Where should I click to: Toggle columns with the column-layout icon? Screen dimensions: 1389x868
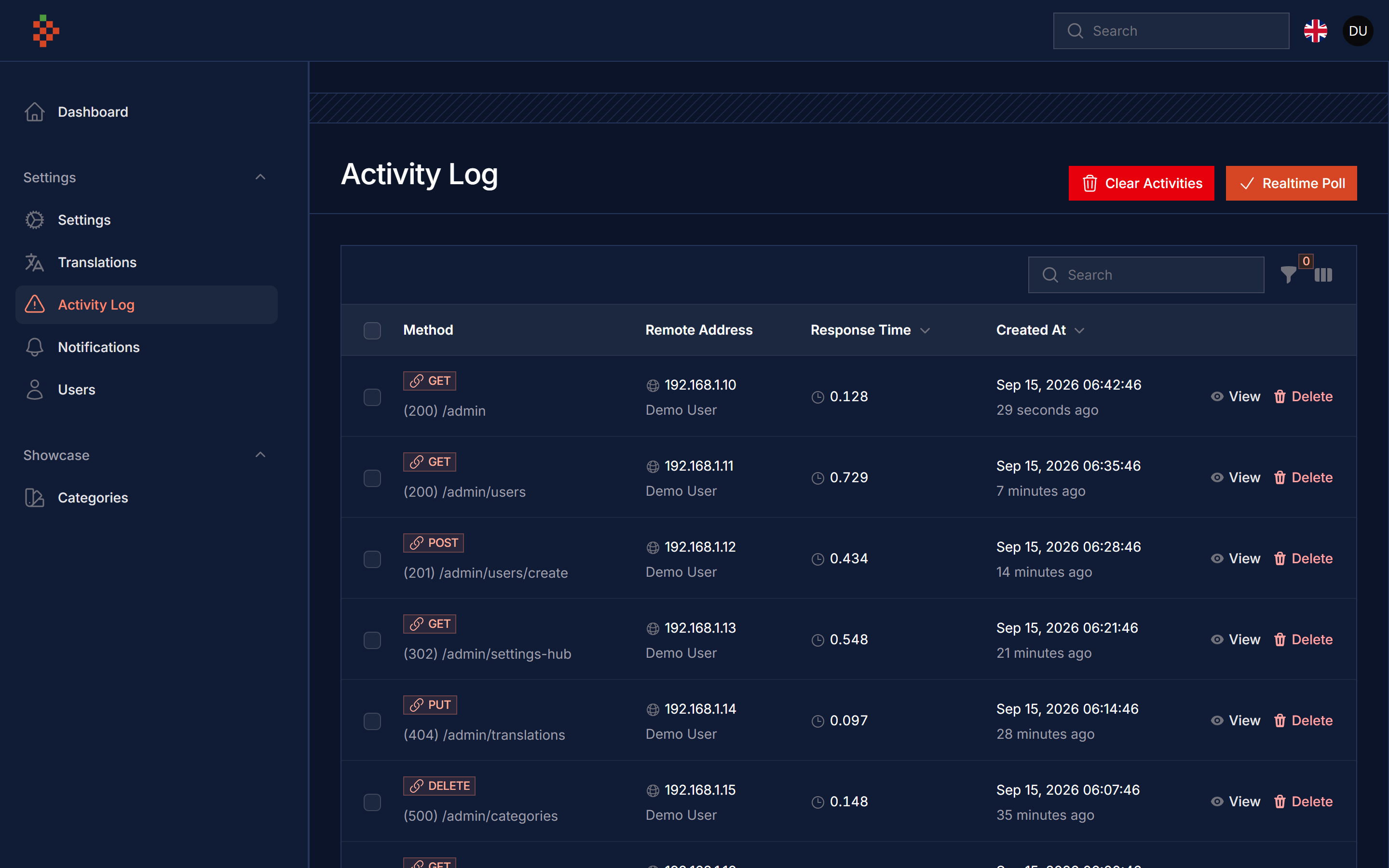pyautogui.click(x=1323, y=275)
